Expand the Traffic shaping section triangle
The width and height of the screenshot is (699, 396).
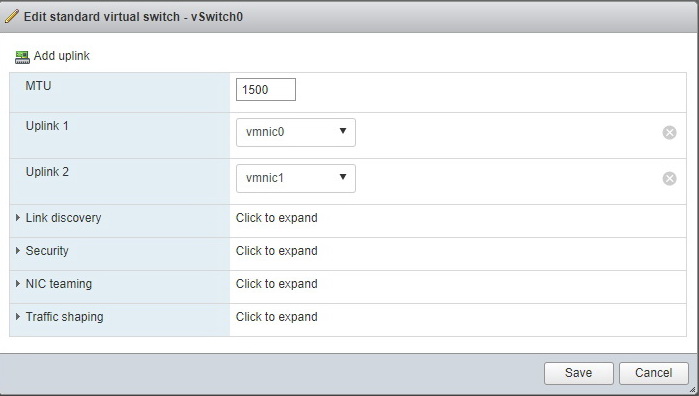pyautogui.click(x=18, y=317)
